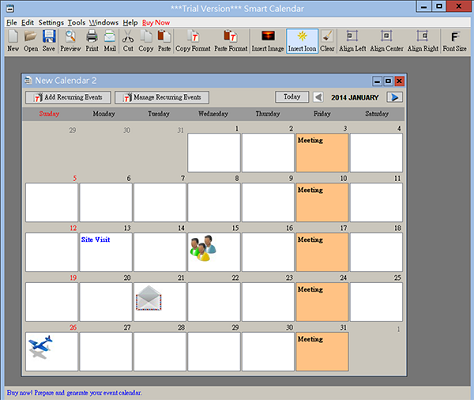The height and width of the screenshot is (400, 474).
Task: Click Insert Image in the toolbar
Action: [268, 41]
